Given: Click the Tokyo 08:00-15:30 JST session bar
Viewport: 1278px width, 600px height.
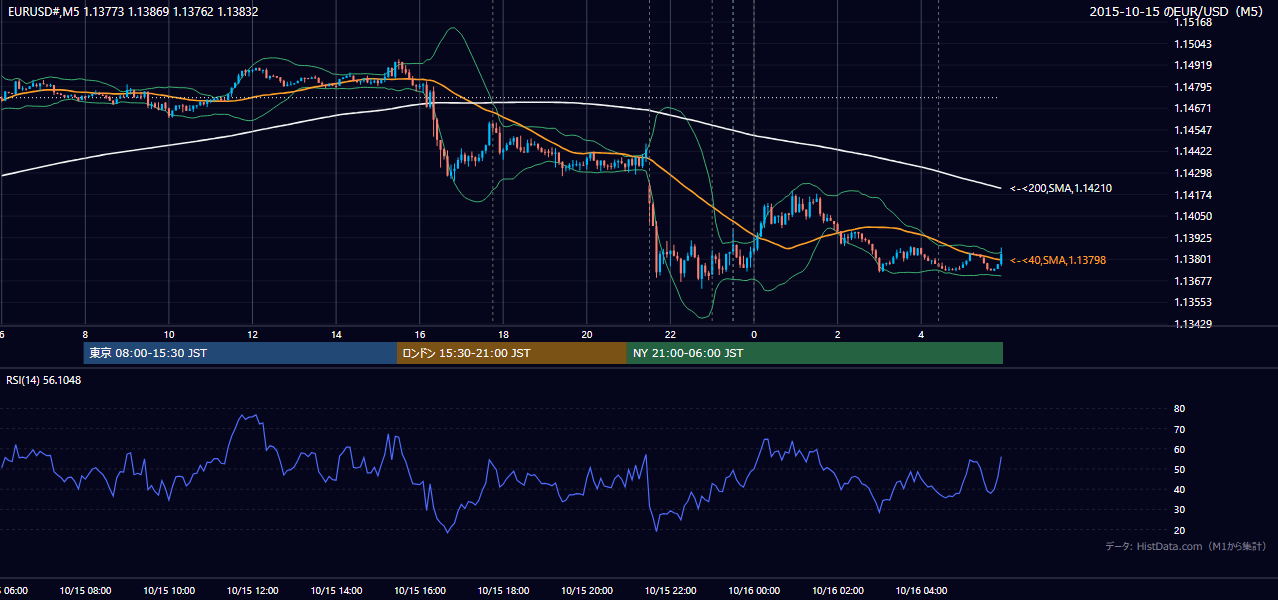Looking at the screenshot, I should click(241, 353).
